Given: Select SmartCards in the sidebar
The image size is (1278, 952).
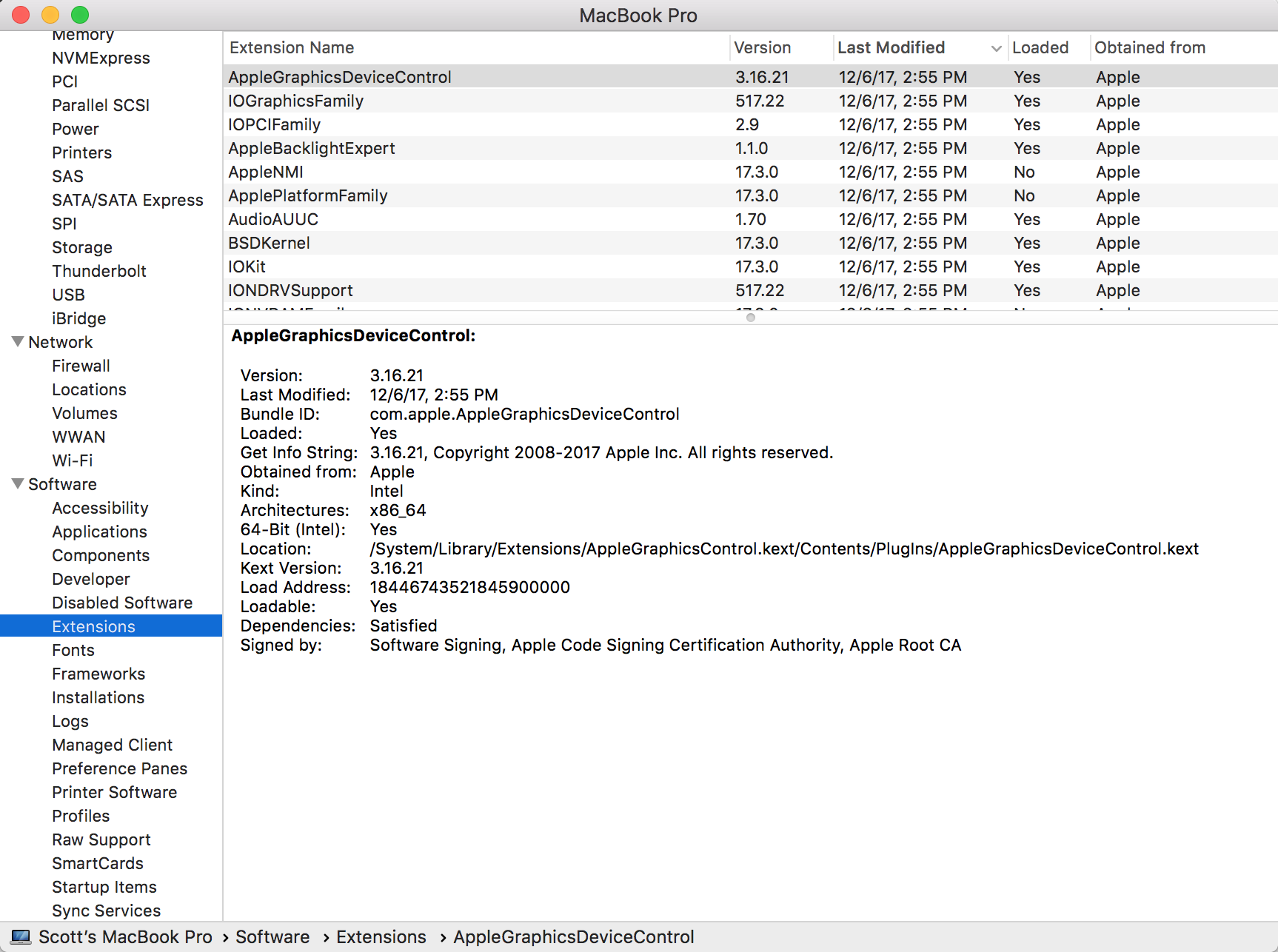Looking at the screenshot, I should (x=98, y=863).
